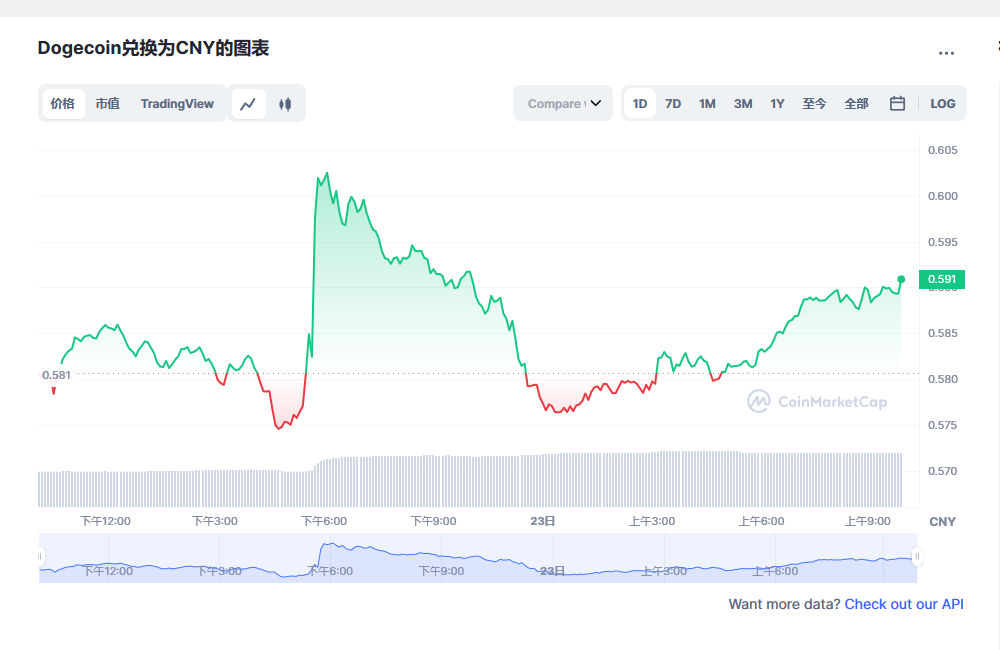Select the 至今 time range
Viewport: 1000px width, 650px height.
[814, 103]
